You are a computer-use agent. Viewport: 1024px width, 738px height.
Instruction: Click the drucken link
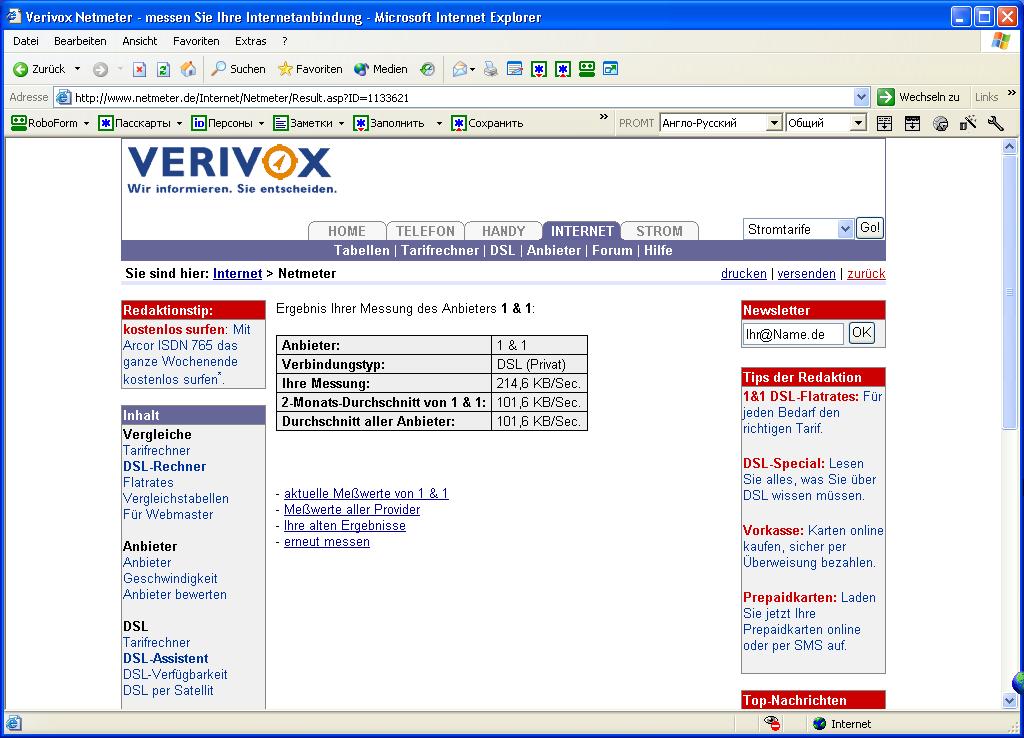[743, 274]
